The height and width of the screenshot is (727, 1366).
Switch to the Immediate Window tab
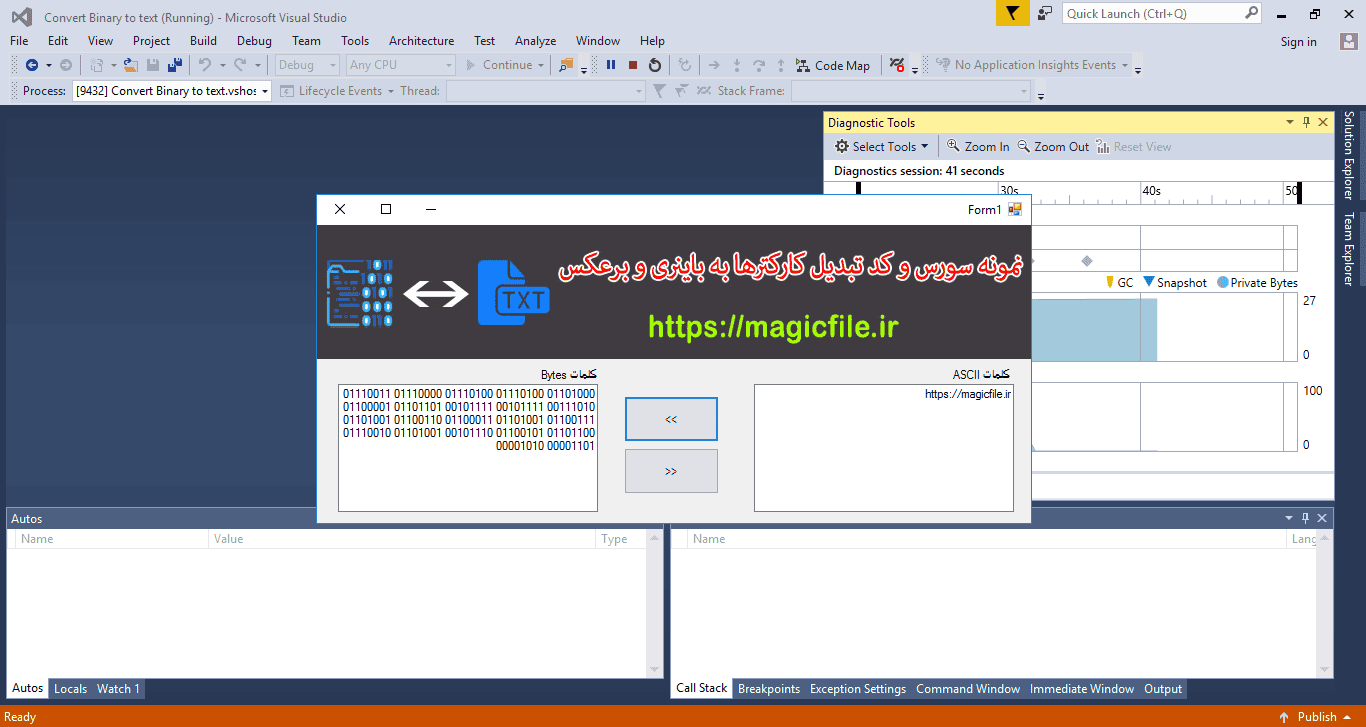click(1082, 689)
